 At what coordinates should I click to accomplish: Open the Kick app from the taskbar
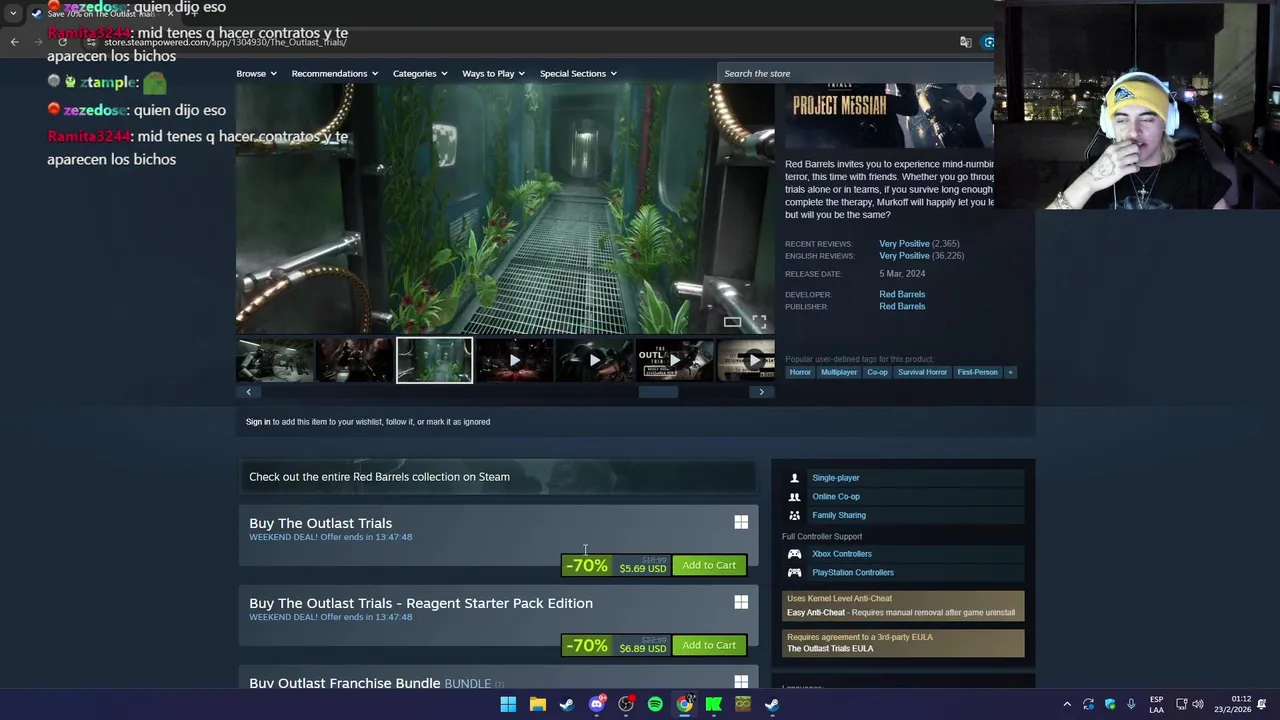714,704
